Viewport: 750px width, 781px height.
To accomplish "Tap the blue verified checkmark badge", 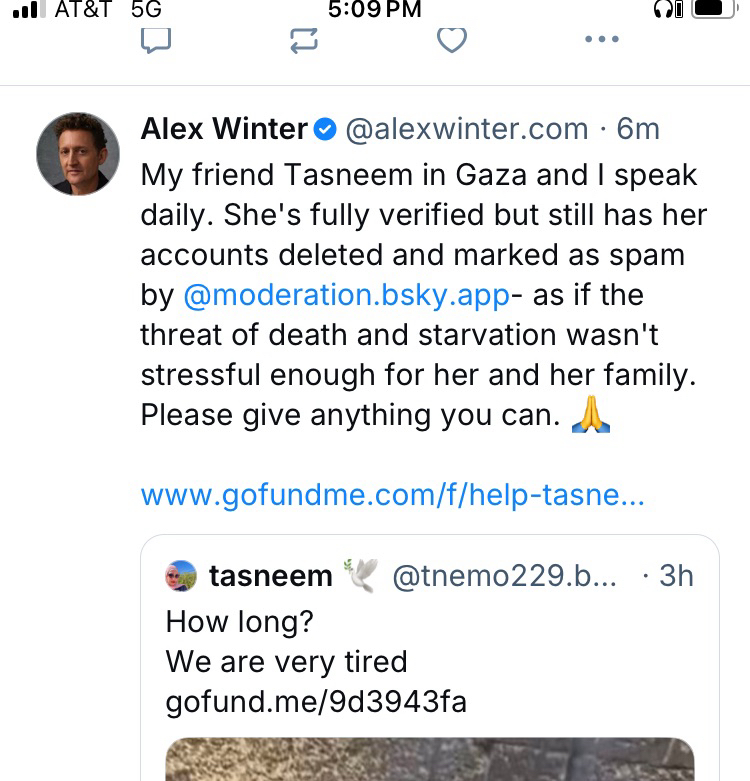I will (x=325, y=129).
